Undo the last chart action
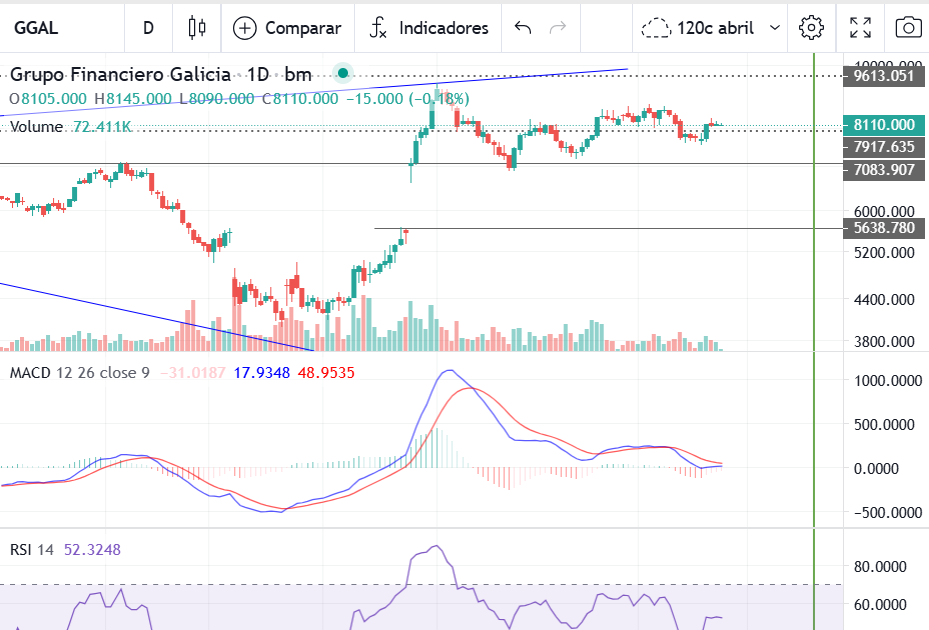Image resolution: width=929 pixels, height=630 pixels. [522, 28]
